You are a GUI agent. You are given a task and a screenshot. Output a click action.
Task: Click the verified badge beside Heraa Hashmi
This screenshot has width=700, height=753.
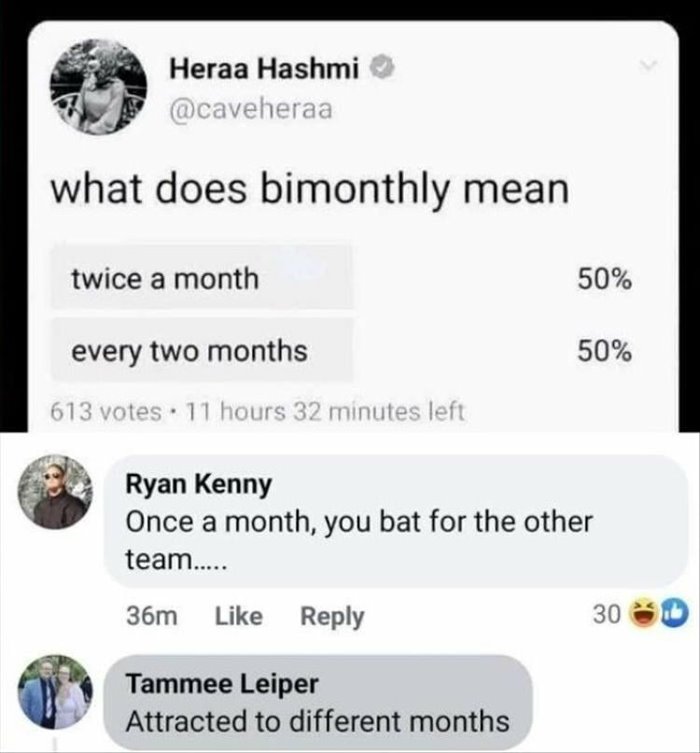(x=381, y=69)
